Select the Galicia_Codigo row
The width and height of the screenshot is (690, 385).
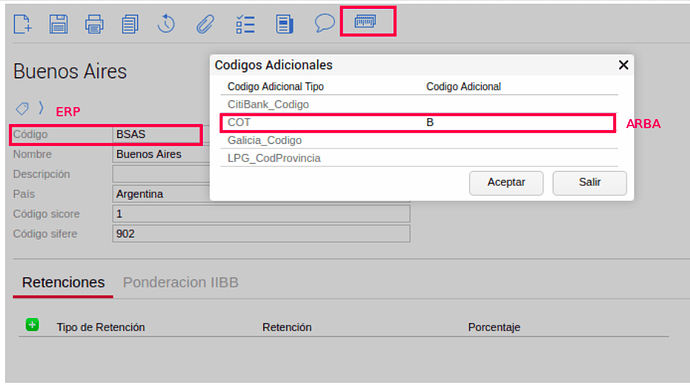[x=419, y=140]
